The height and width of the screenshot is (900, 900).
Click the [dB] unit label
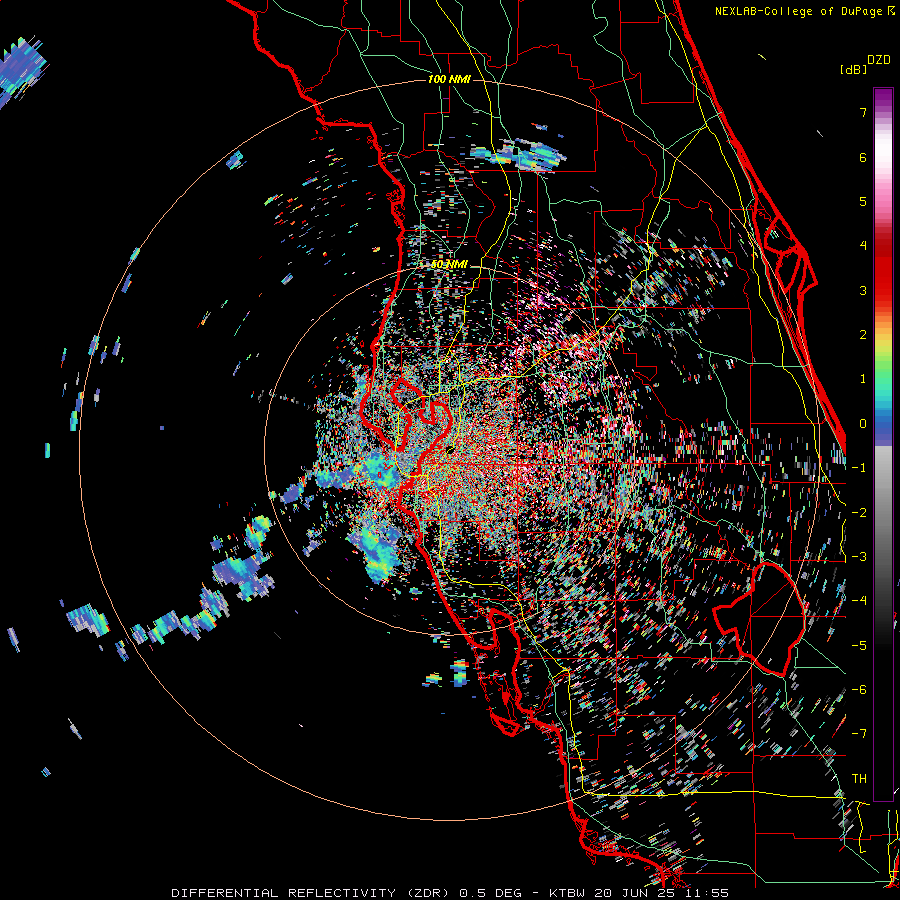point(853,69)
